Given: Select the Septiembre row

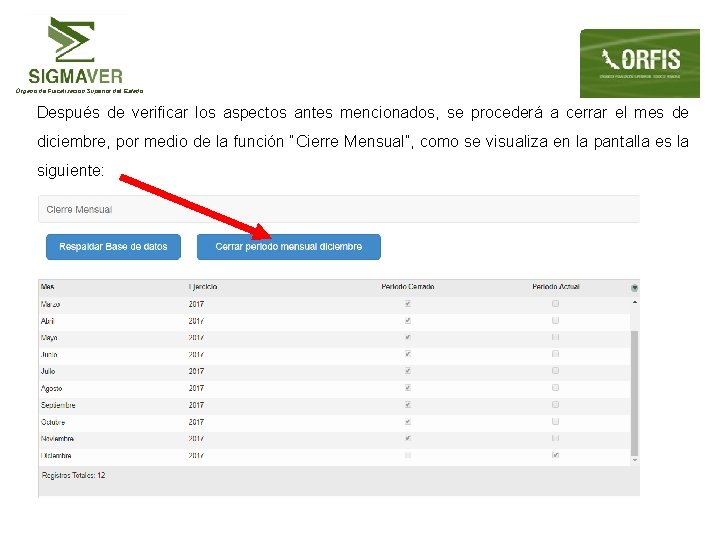Looking at the screenshot, I should tap(334, 405).
